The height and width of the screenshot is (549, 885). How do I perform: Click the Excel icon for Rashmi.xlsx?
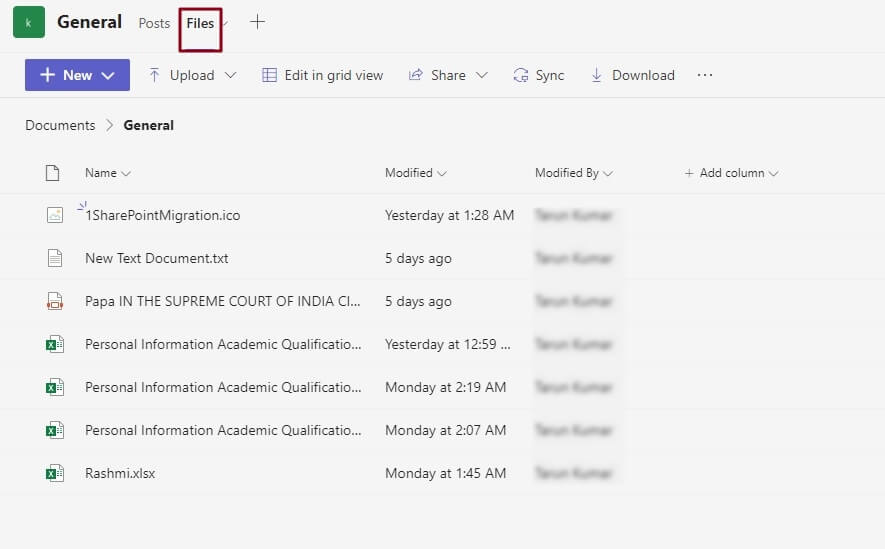[55, 473]
